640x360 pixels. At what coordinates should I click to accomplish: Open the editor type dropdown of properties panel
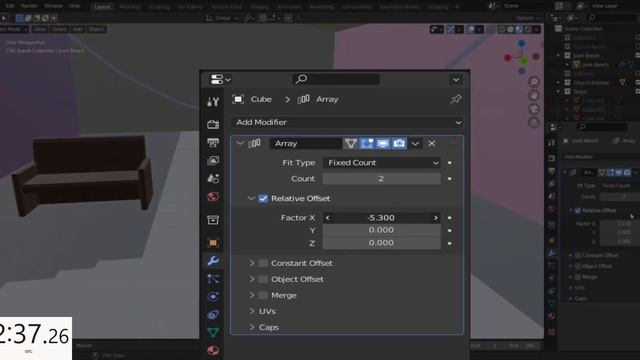point(220,79)
